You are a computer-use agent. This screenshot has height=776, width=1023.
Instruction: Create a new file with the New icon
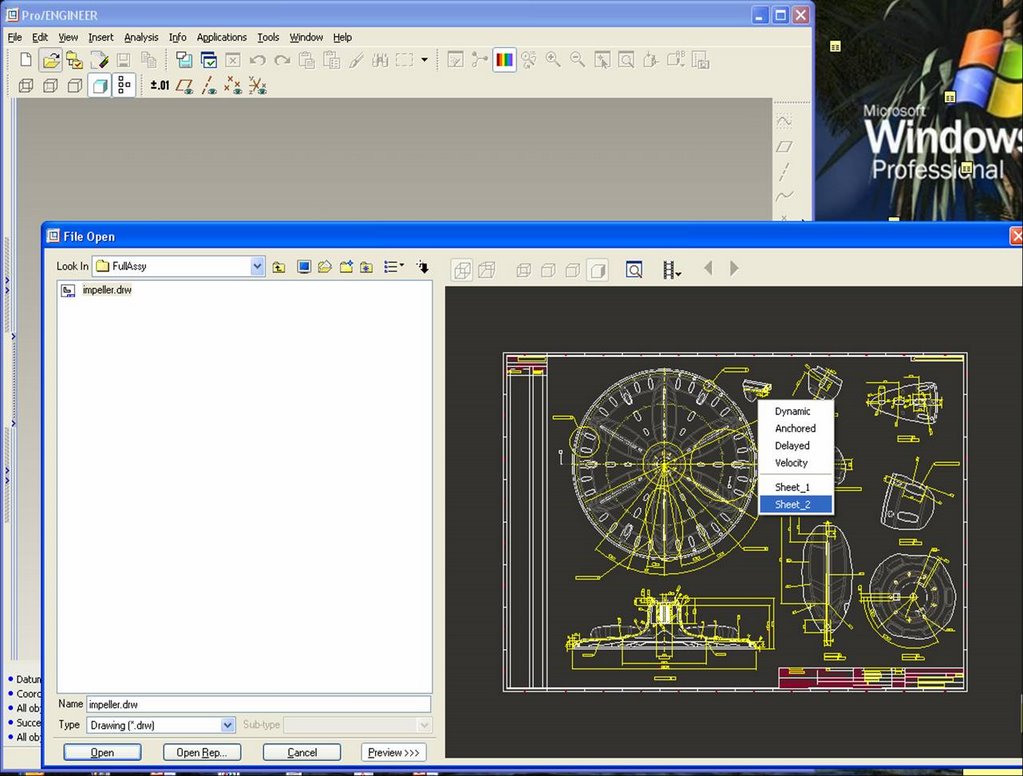[26, 60]
